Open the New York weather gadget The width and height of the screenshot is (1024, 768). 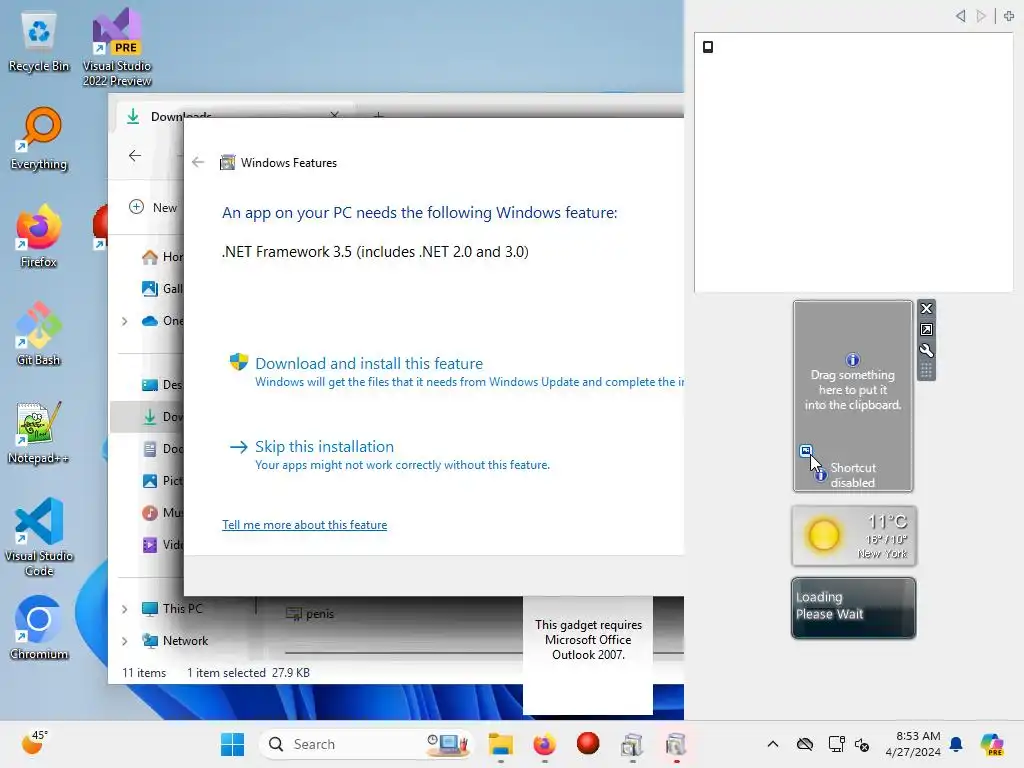click(854, 536)
